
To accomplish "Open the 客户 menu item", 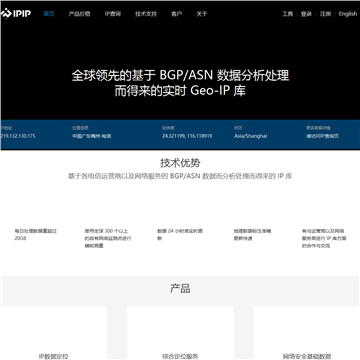I will point(176,14).
